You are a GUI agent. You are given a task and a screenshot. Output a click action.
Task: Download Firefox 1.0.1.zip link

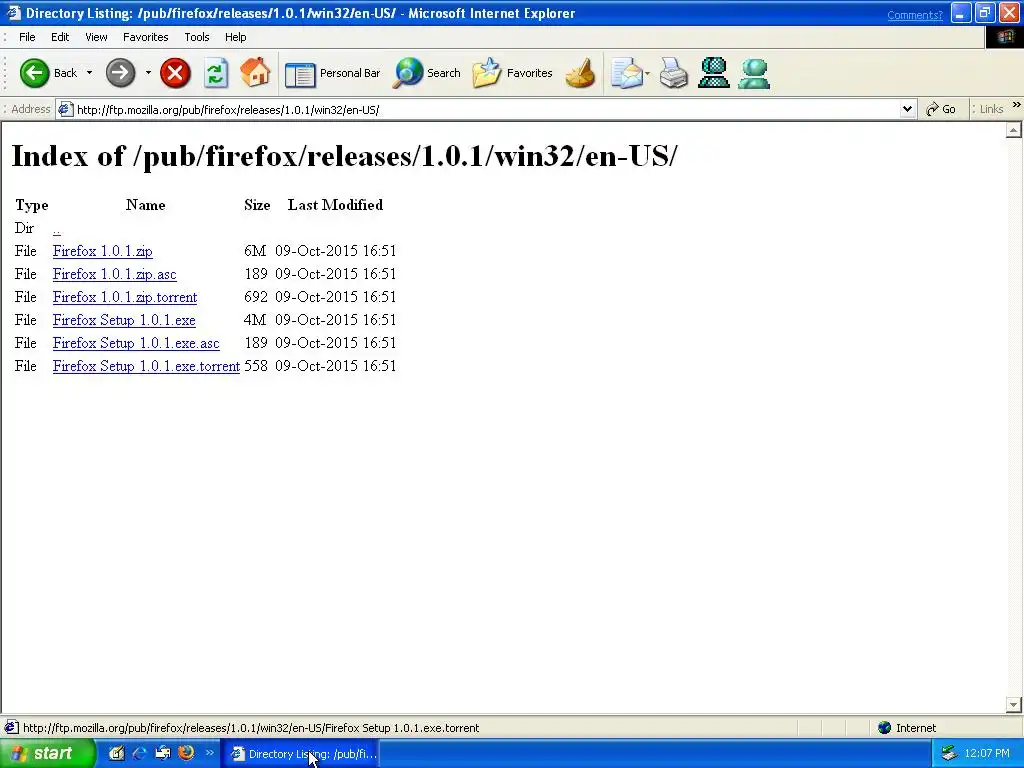click(x=103, y=251)
